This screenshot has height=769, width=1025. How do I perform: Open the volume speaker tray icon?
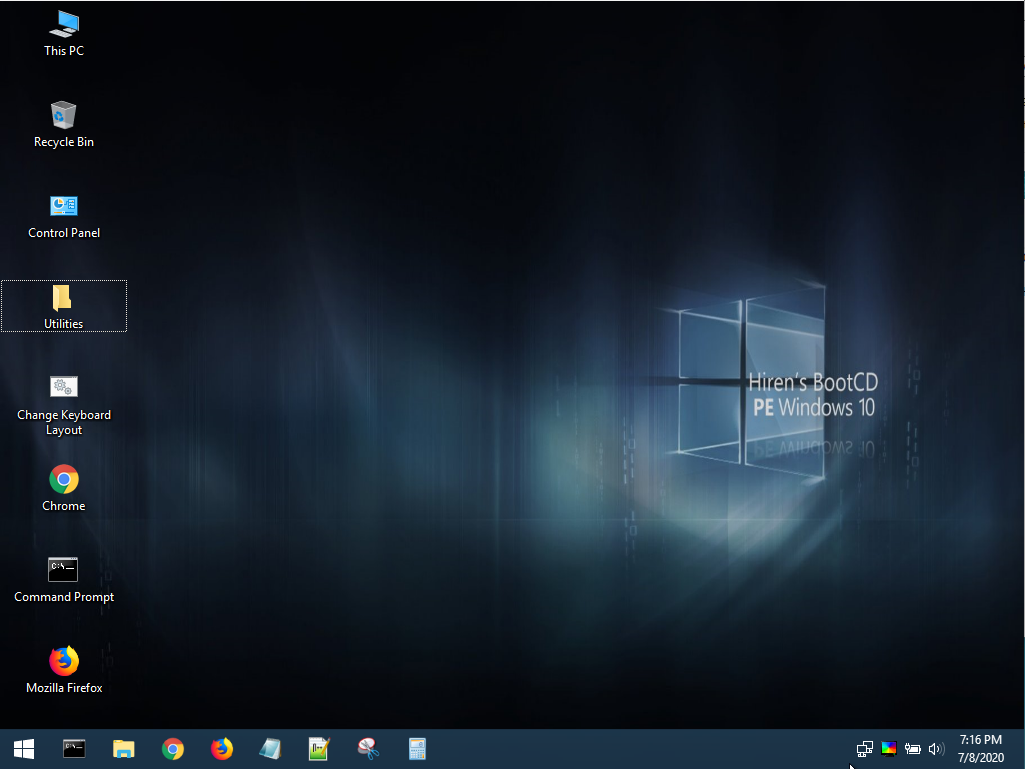936,749
